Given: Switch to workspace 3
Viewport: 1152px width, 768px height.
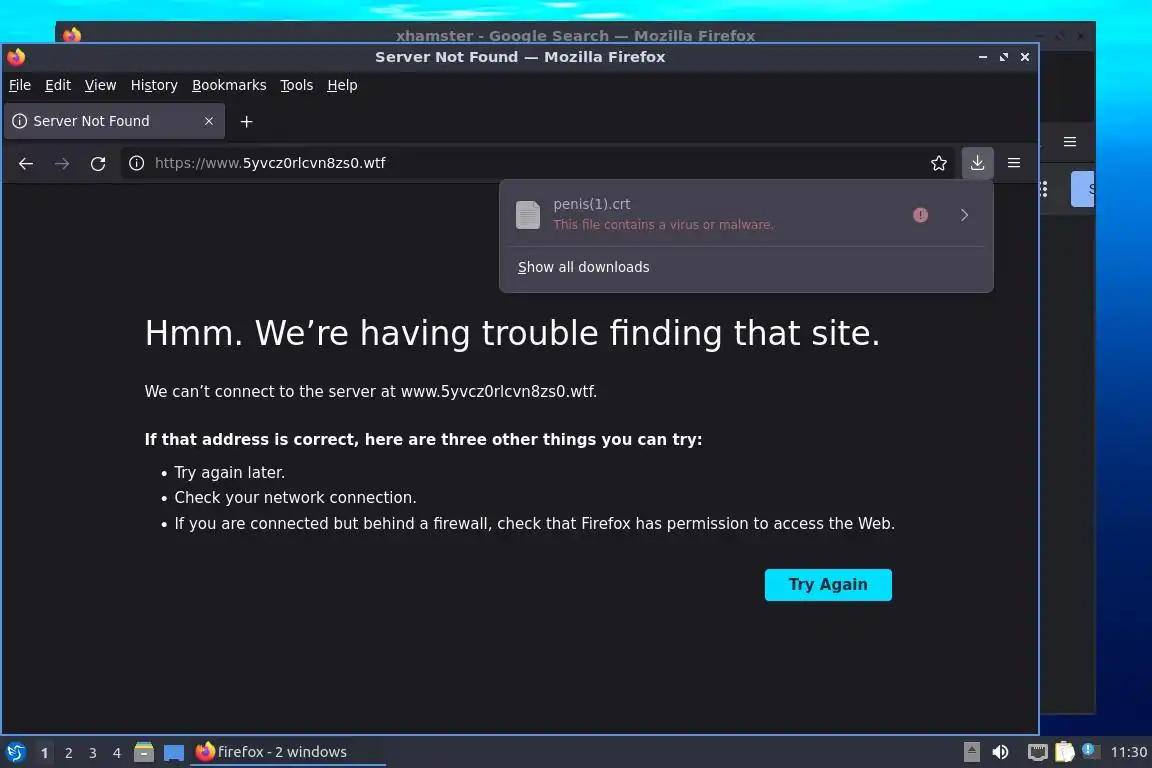Looking at the screenshot, I should coord(93,753).
